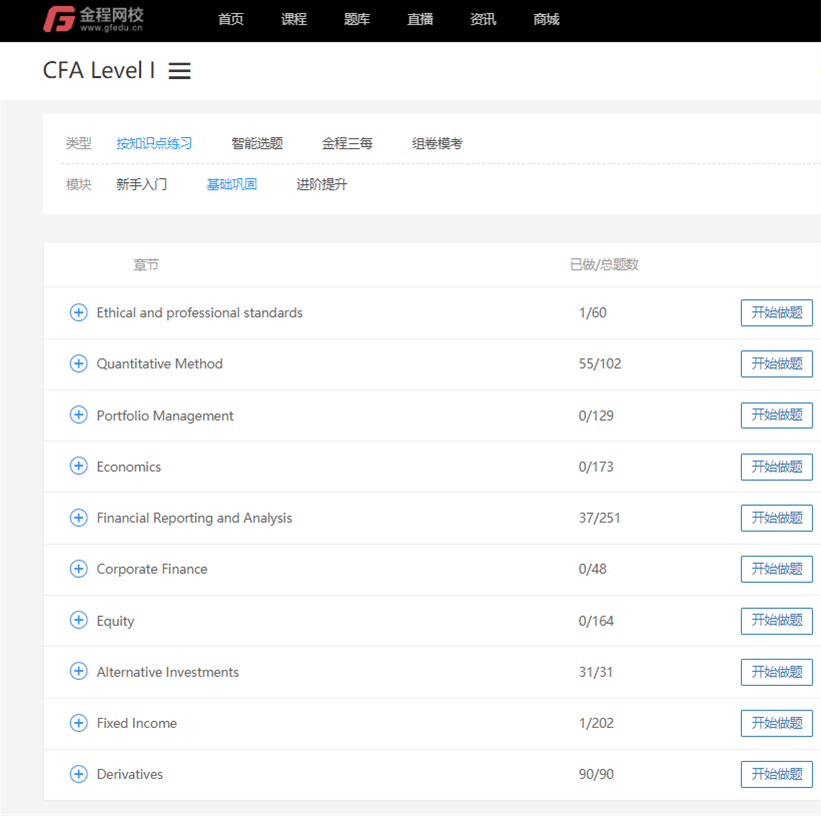Select the 进阶提升 module
This screenshot has width=821, height=816.
(x=321, y=184)
